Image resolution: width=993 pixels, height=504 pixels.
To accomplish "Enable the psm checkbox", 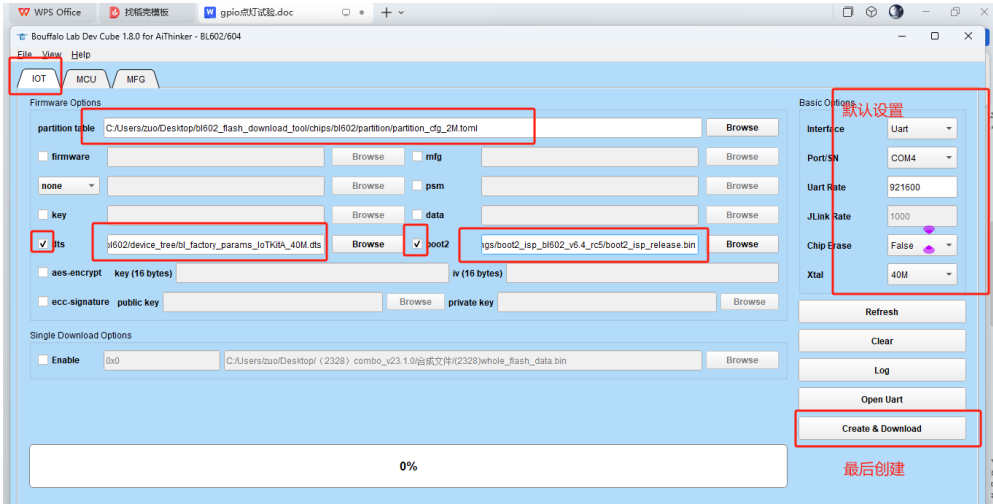I will [417, 186].
